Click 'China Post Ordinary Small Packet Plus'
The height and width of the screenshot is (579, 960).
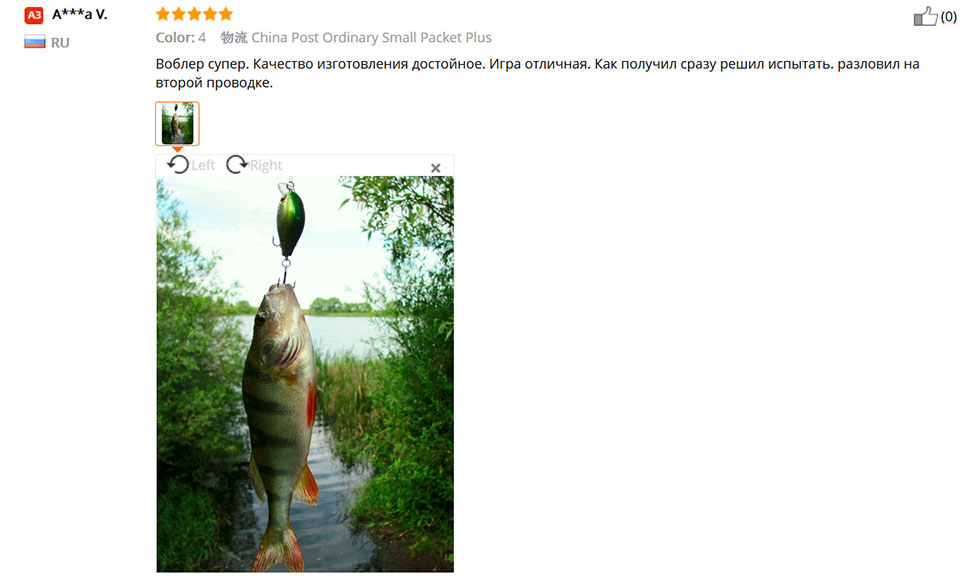(372, 37)
